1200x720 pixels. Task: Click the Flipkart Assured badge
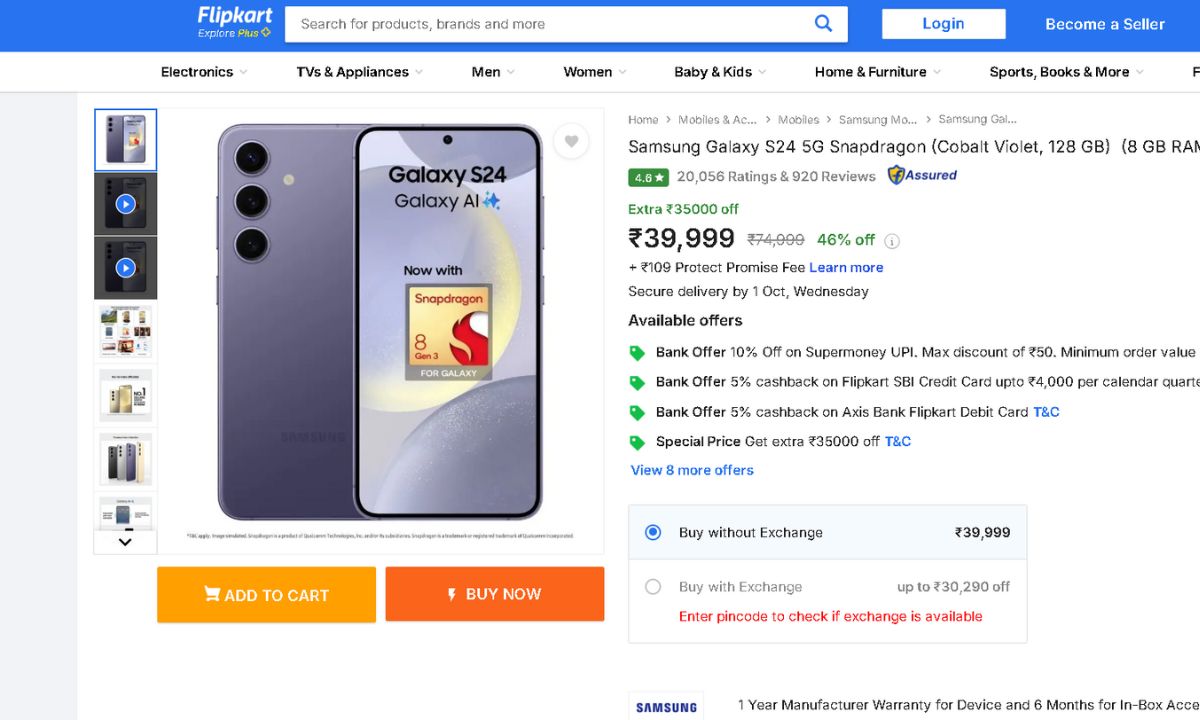(922, 176)
